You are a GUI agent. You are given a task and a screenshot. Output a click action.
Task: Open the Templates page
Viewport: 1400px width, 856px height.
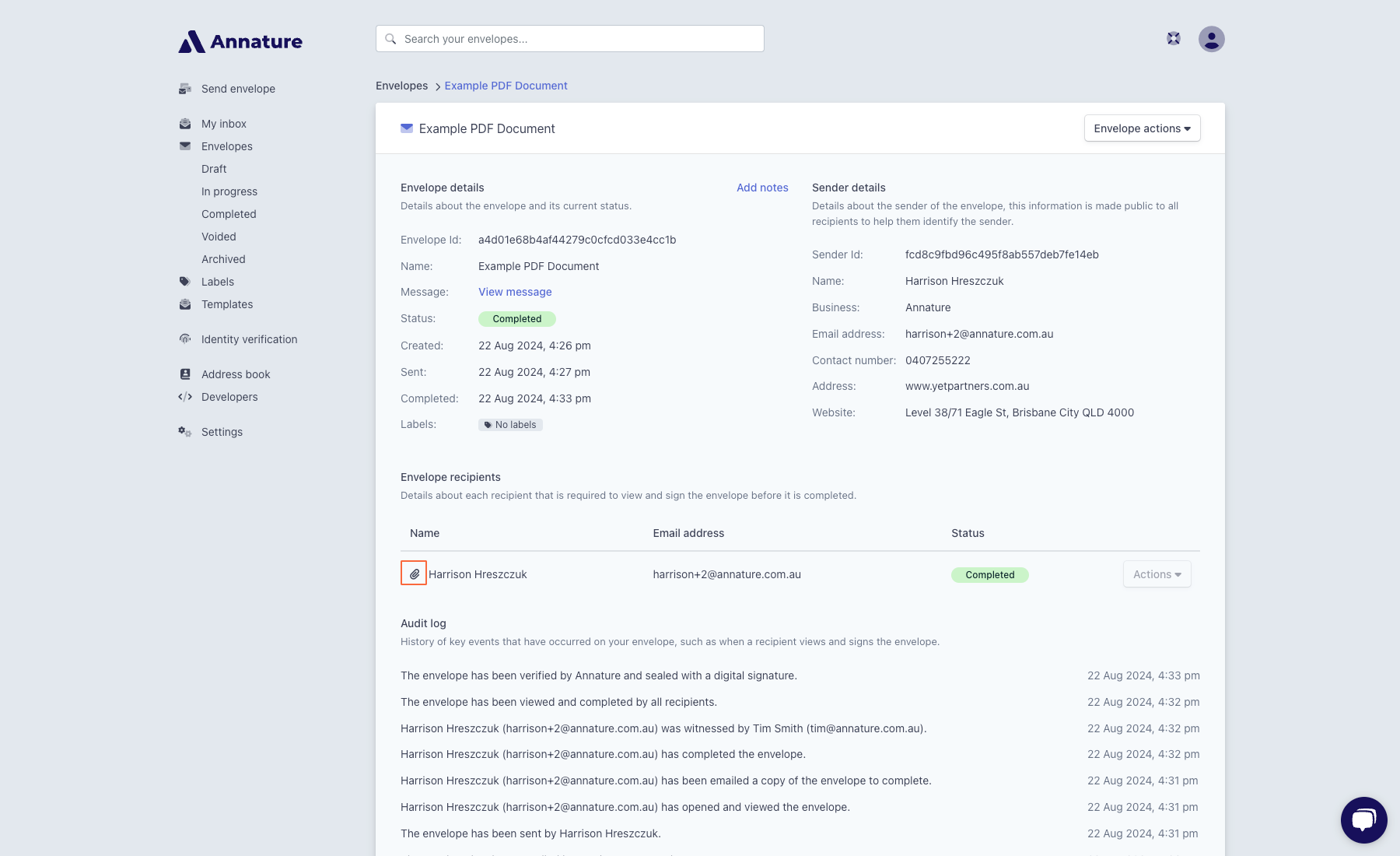(x=227, y=304)
